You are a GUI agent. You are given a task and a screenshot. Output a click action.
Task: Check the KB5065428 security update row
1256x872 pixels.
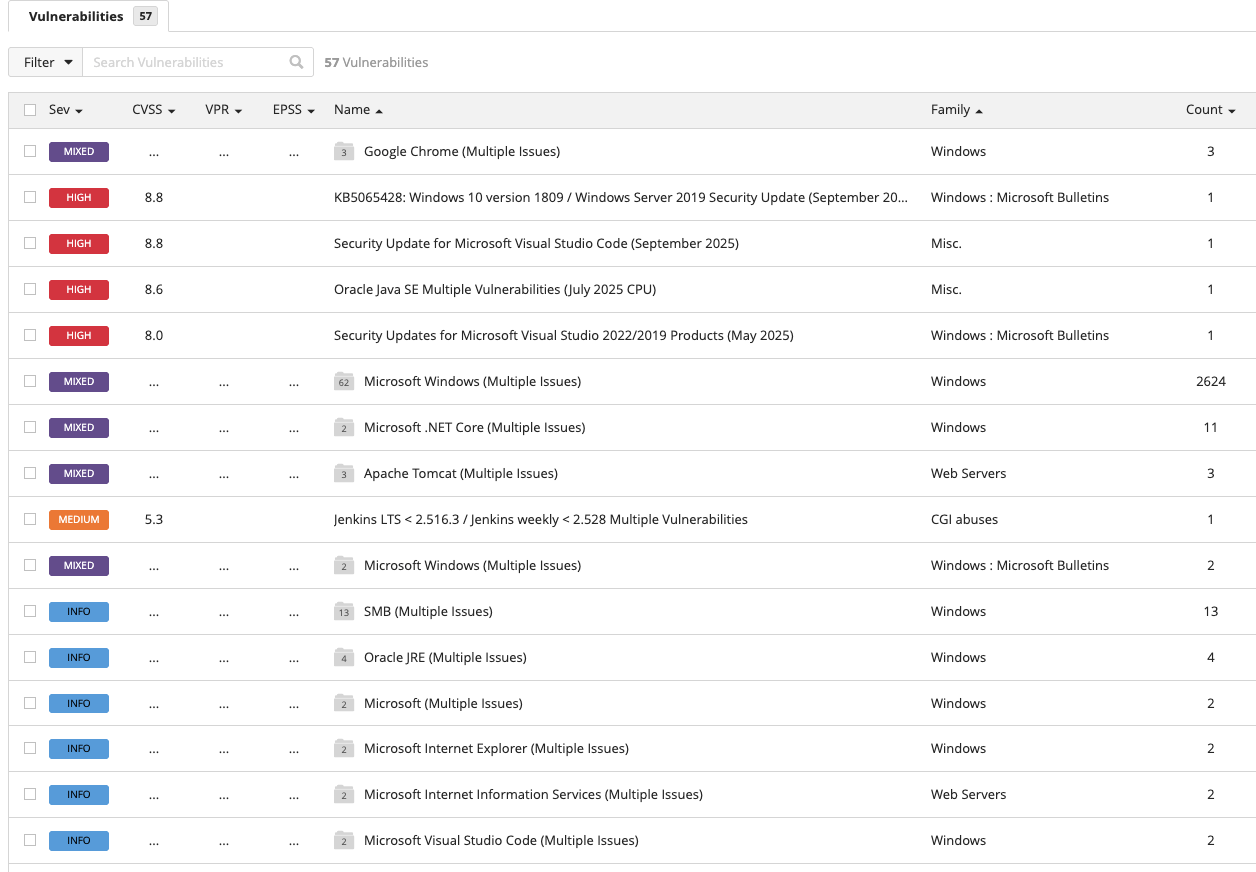pyautogui.click(x=30, y=197)
